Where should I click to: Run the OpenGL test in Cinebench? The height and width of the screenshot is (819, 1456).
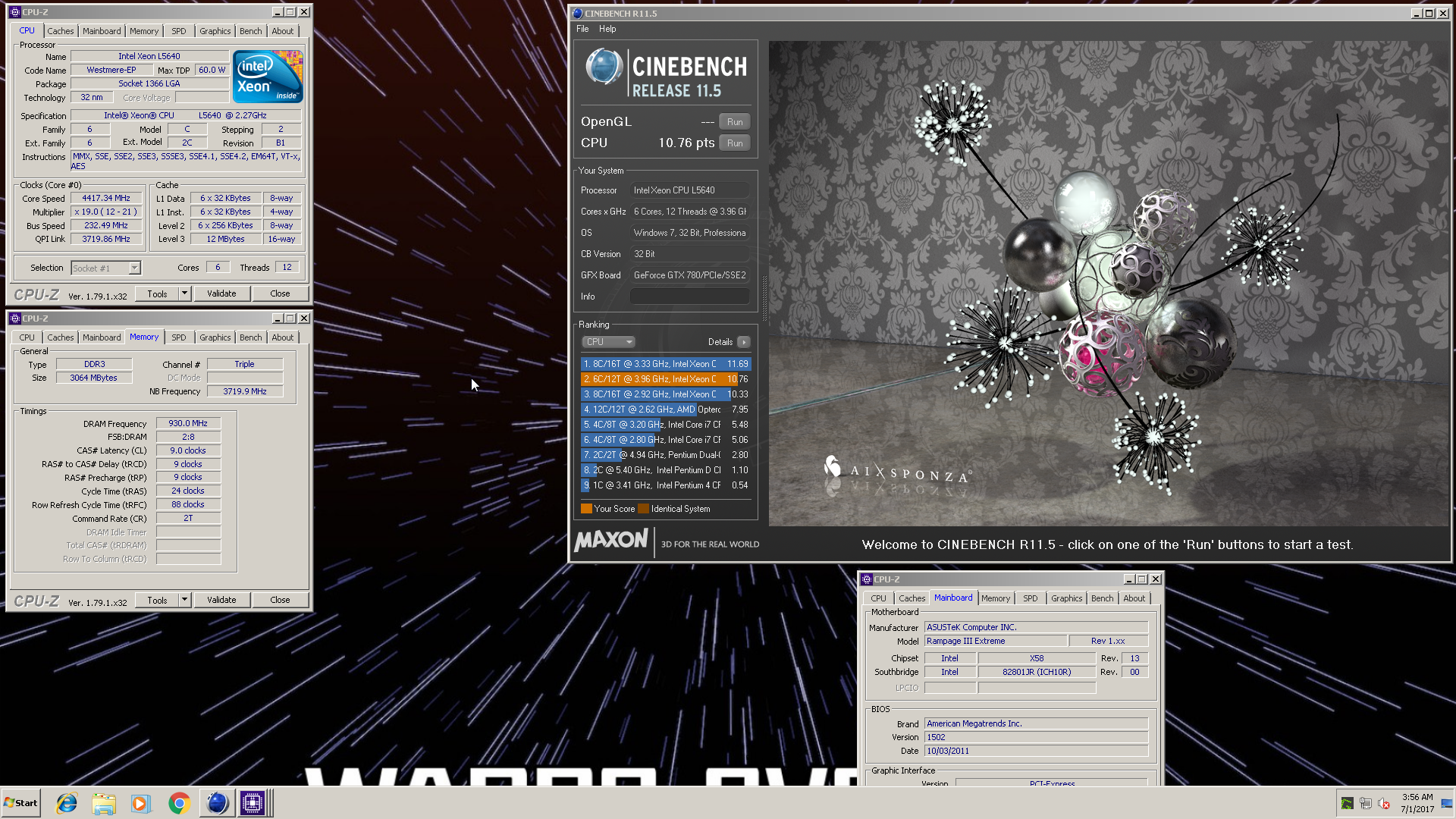[x=735, y=122]
